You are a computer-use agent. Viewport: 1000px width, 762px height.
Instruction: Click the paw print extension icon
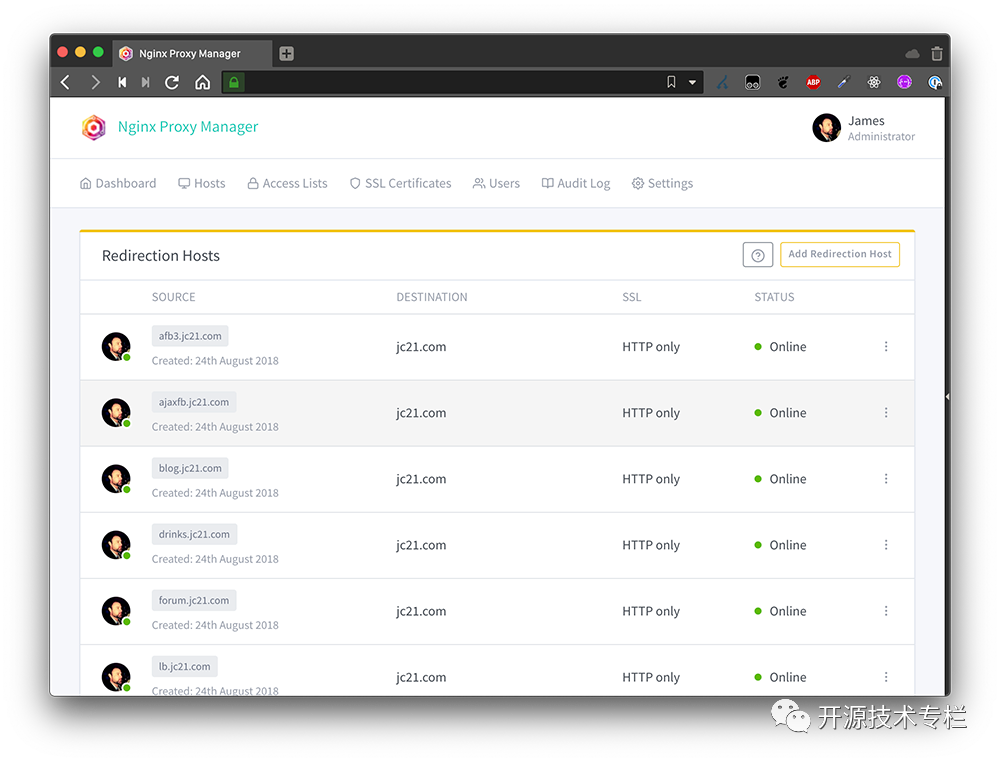(783, 82)
